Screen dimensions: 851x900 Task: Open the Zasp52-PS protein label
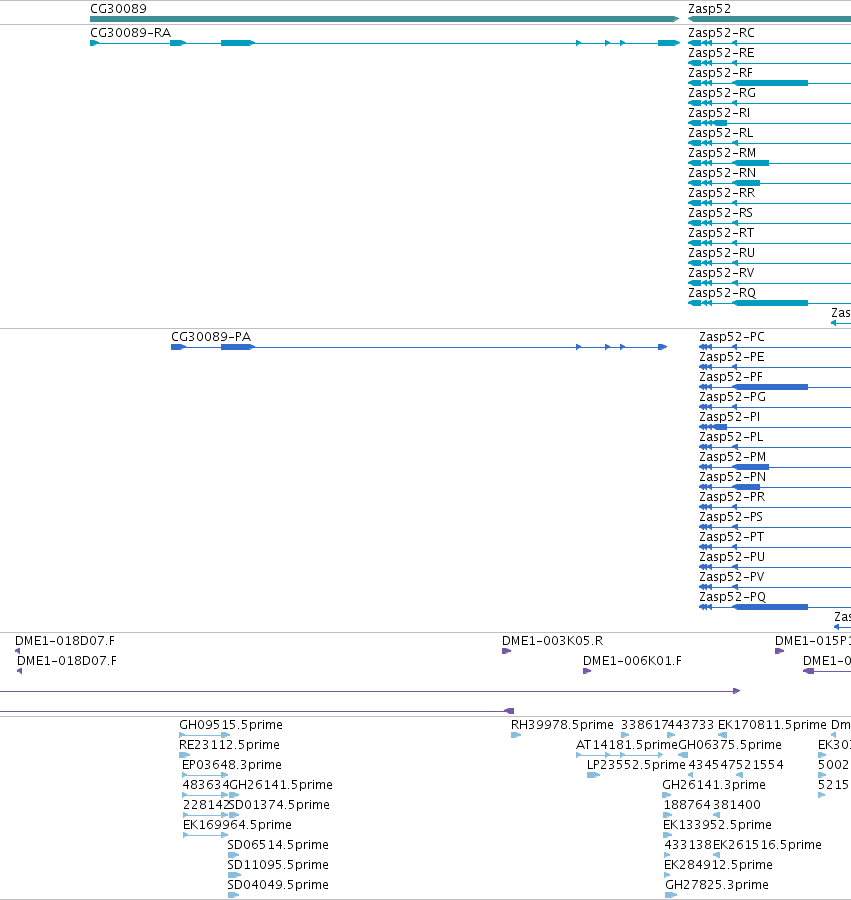click(x=731, y=517)
